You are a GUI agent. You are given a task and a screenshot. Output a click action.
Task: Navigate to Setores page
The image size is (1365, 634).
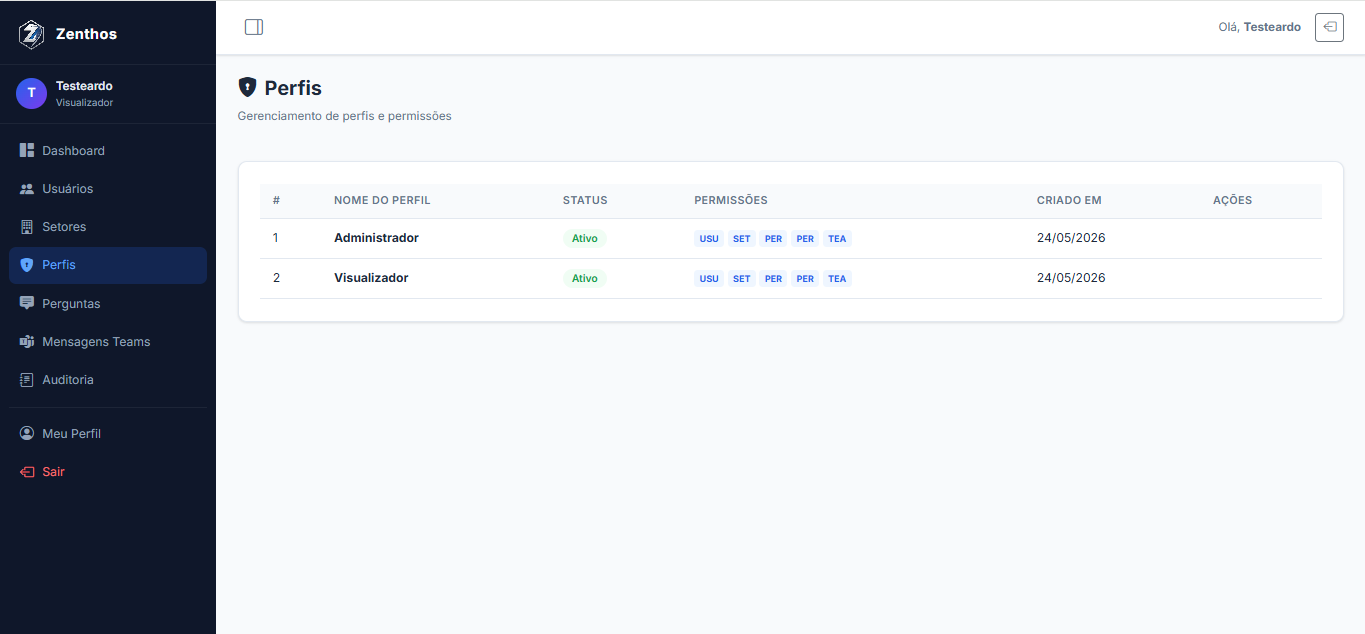point(108,227)
